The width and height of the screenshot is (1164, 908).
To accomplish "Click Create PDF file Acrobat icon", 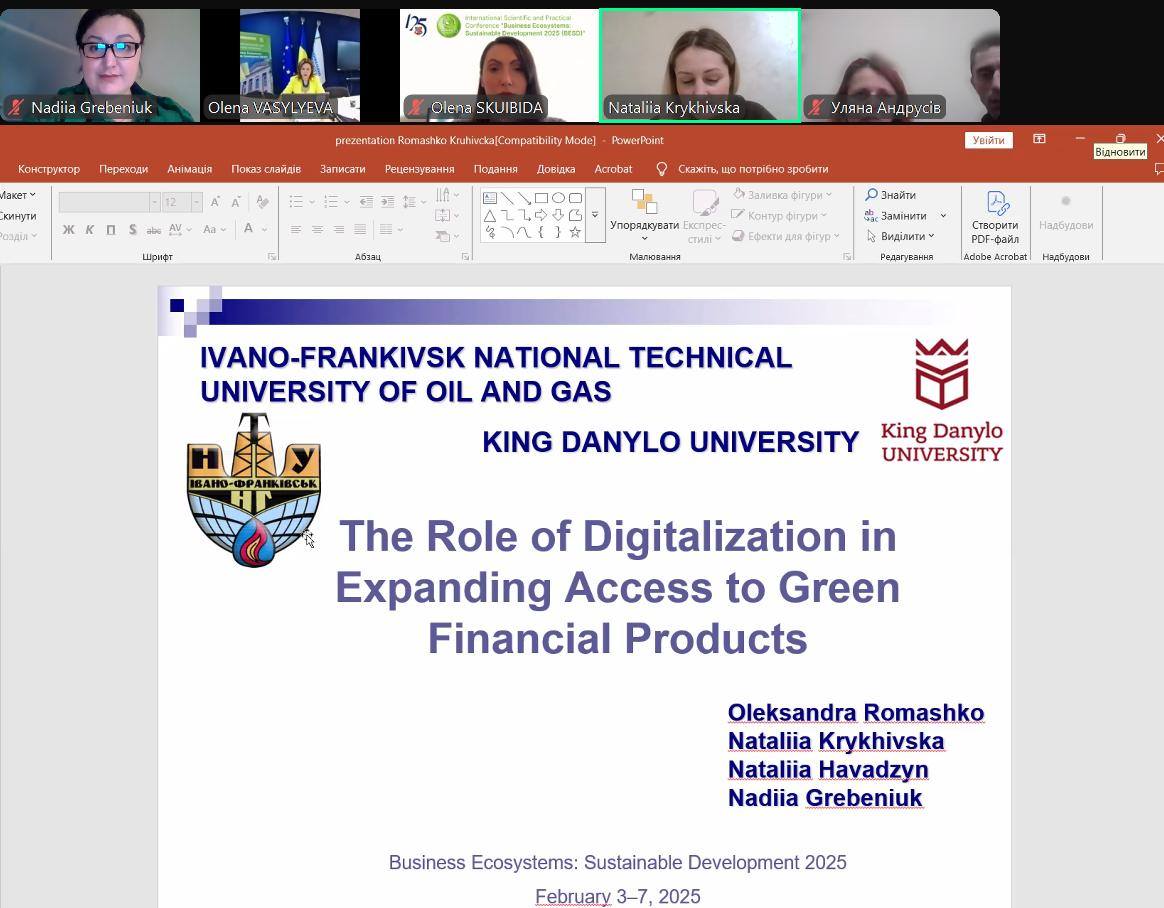I will pos(995,217).
